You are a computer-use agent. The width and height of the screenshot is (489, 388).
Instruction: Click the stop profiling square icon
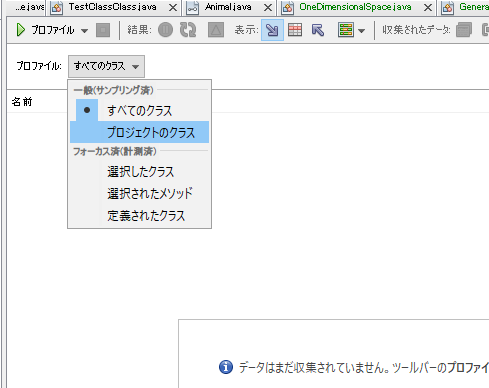tap(103, 30)
